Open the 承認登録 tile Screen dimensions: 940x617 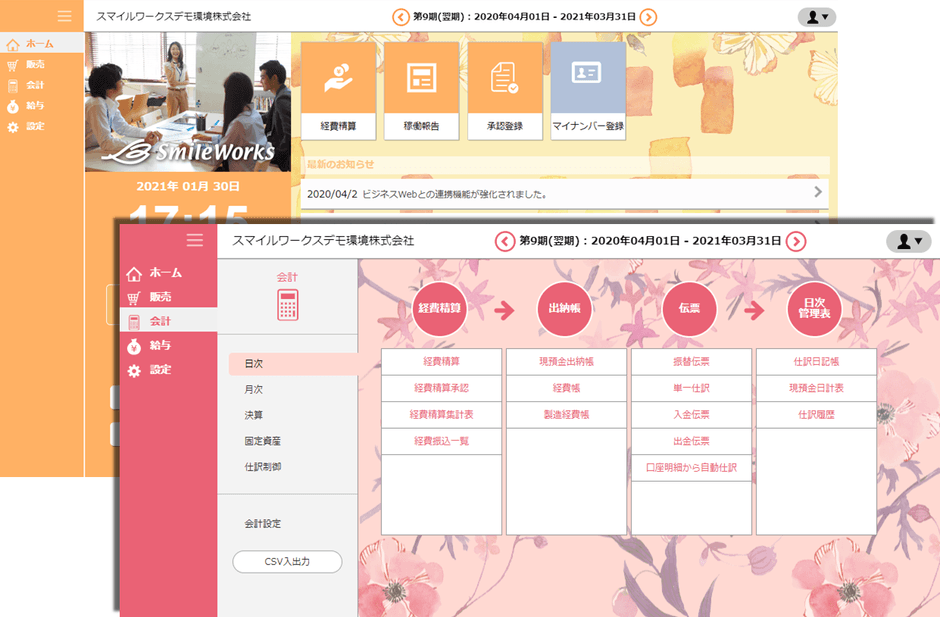tap(504, 90)
